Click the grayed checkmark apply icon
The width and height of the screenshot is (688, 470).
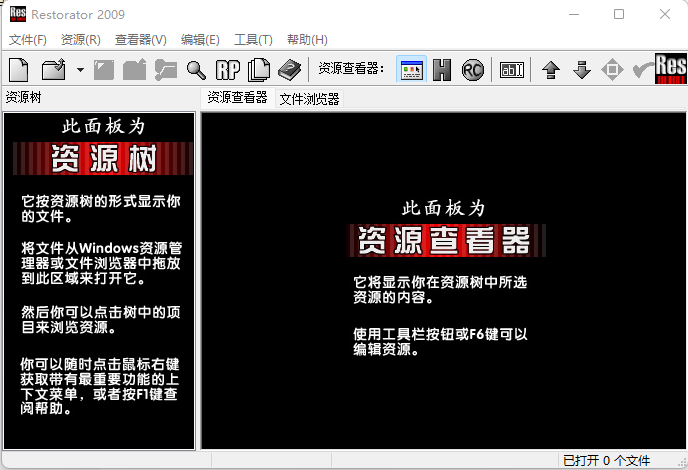tap(642, 70)
